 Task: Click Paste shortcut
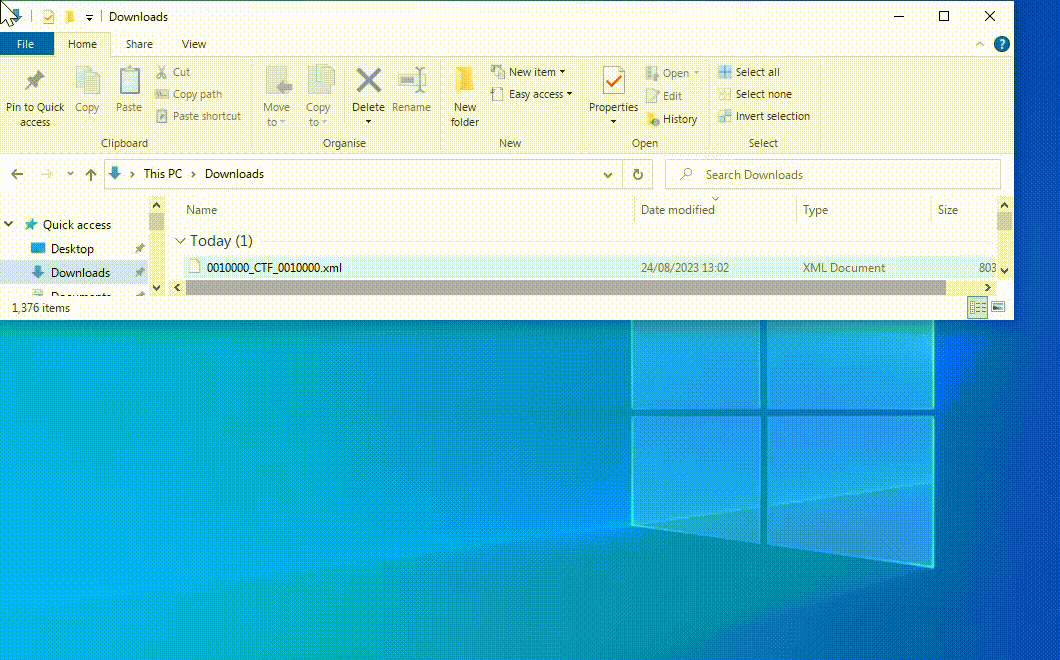click(x=198, y=116)
